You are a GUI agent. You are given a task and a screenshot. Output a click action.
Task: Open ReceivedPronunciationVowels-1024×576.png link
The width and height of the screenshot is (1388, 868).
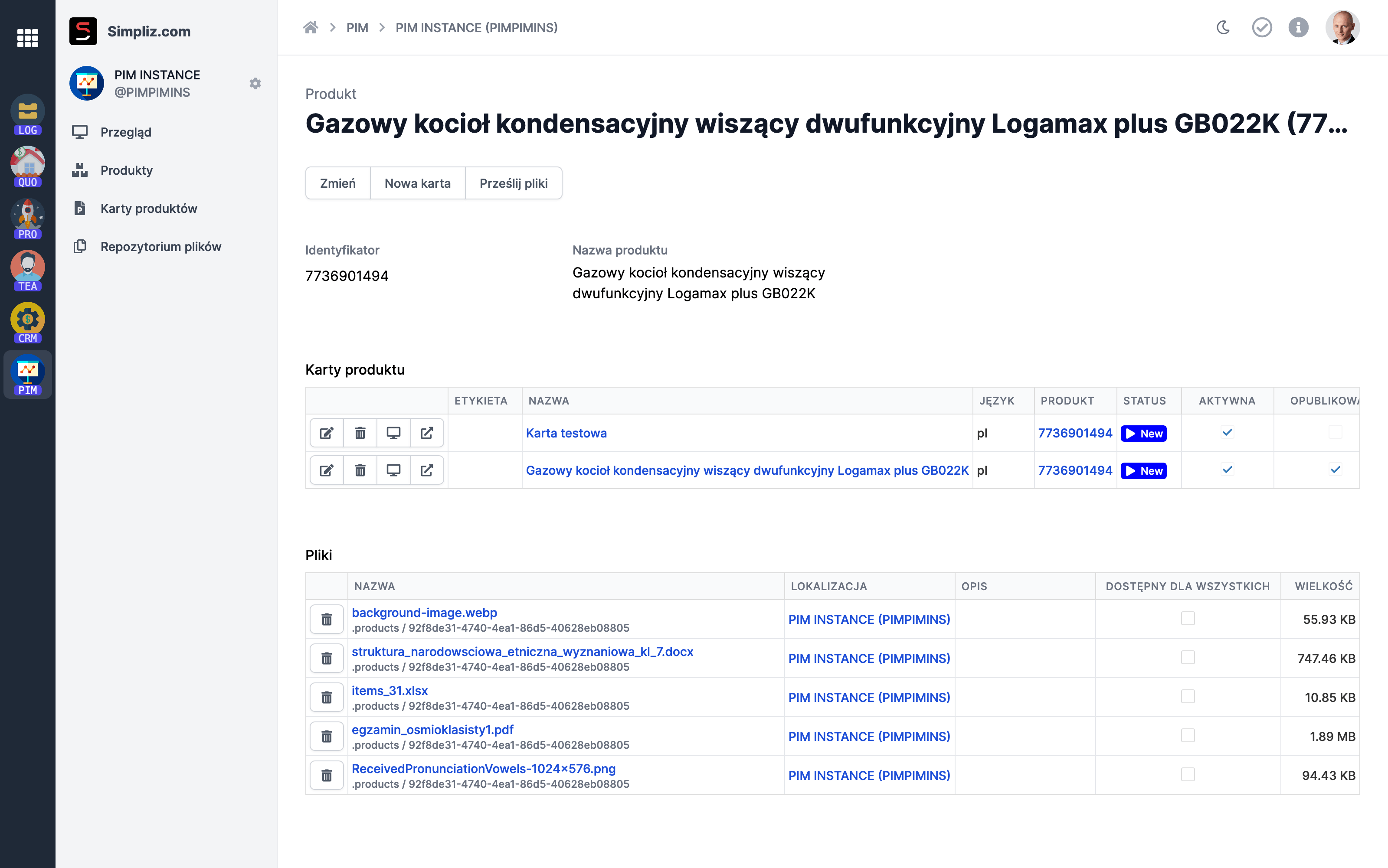click(x=484, y=769)
